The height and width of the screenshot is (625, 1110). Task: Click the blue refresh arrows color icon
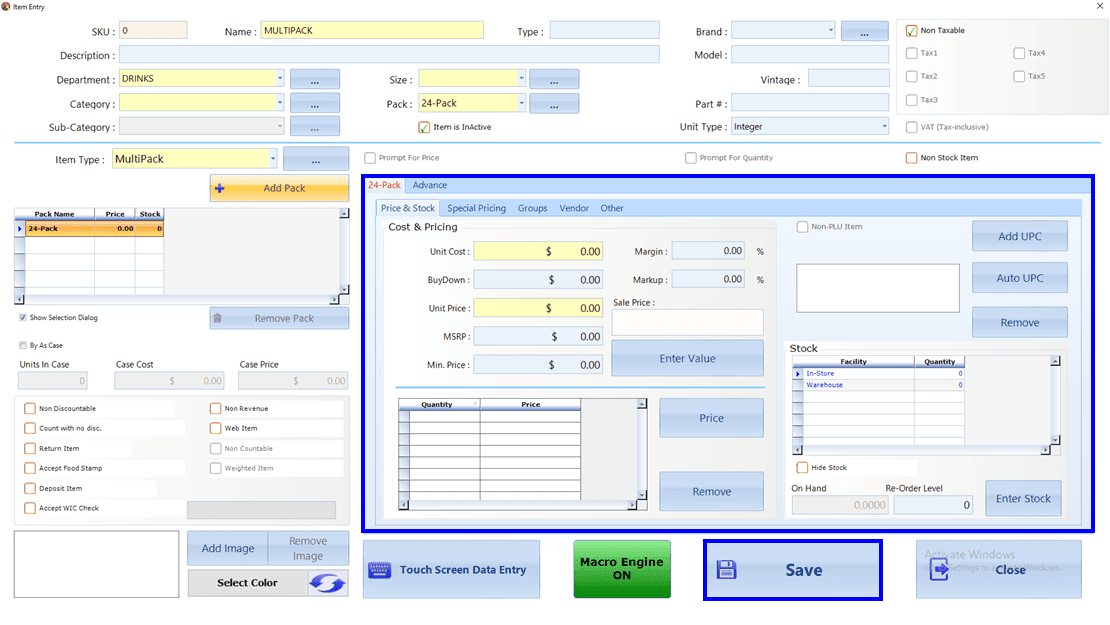[327, 583]
